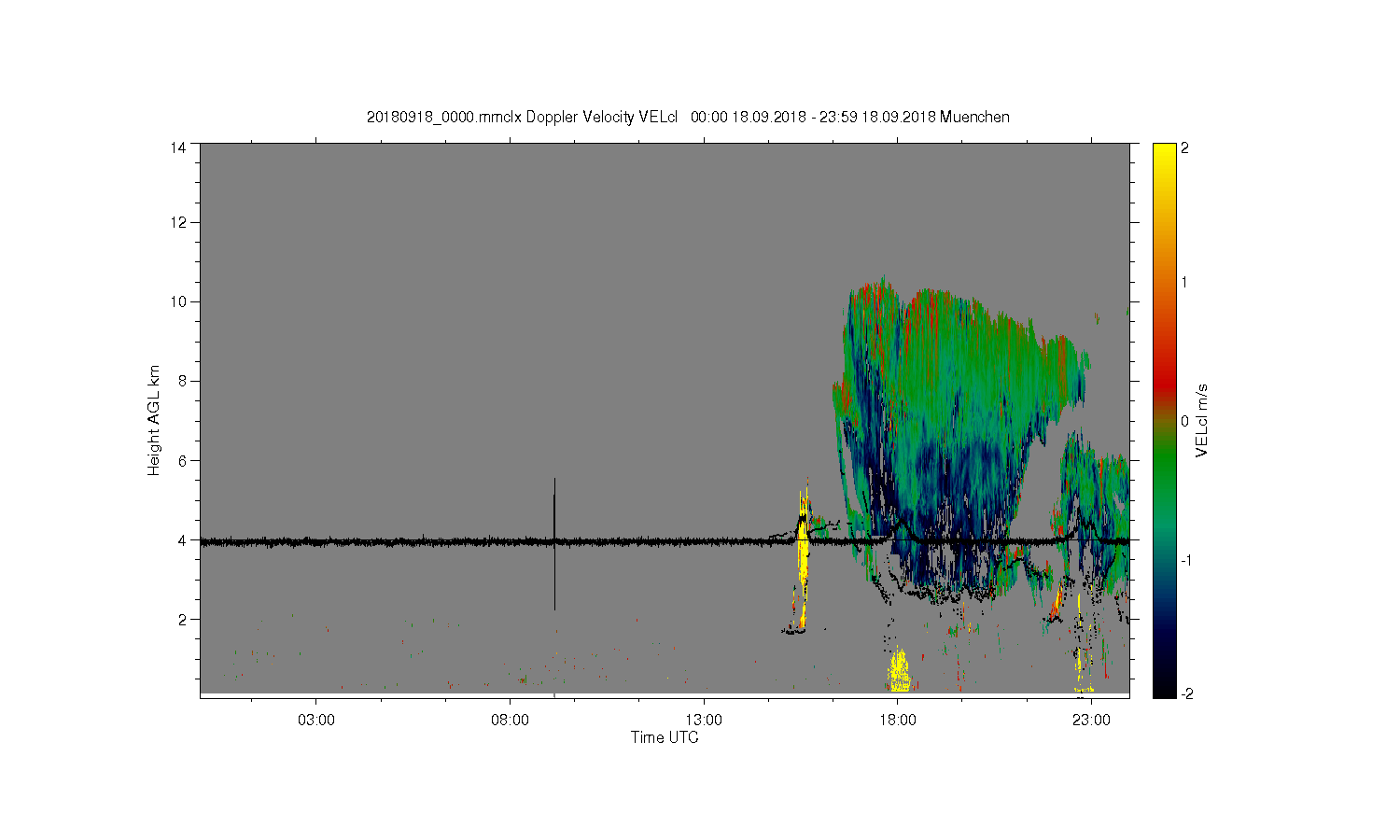This screenshot has width=1400, height=840.
Task: Click height tick label 12
Action: (x=178, y=222)
